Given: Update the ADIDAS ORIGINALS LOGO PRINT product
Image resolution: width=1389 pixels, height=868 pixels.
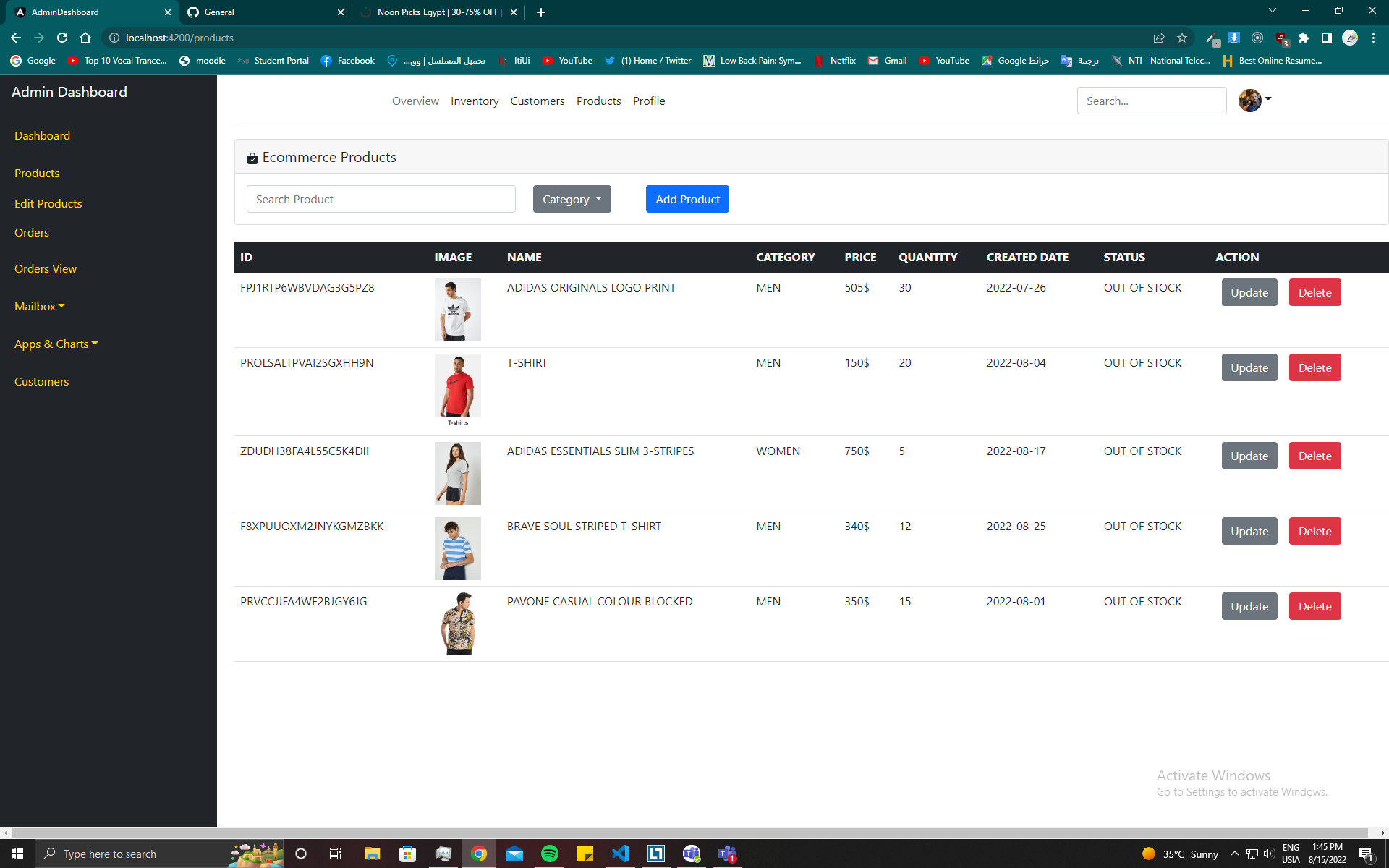Looking at the screenshot, I should [x=1249, y=292].
